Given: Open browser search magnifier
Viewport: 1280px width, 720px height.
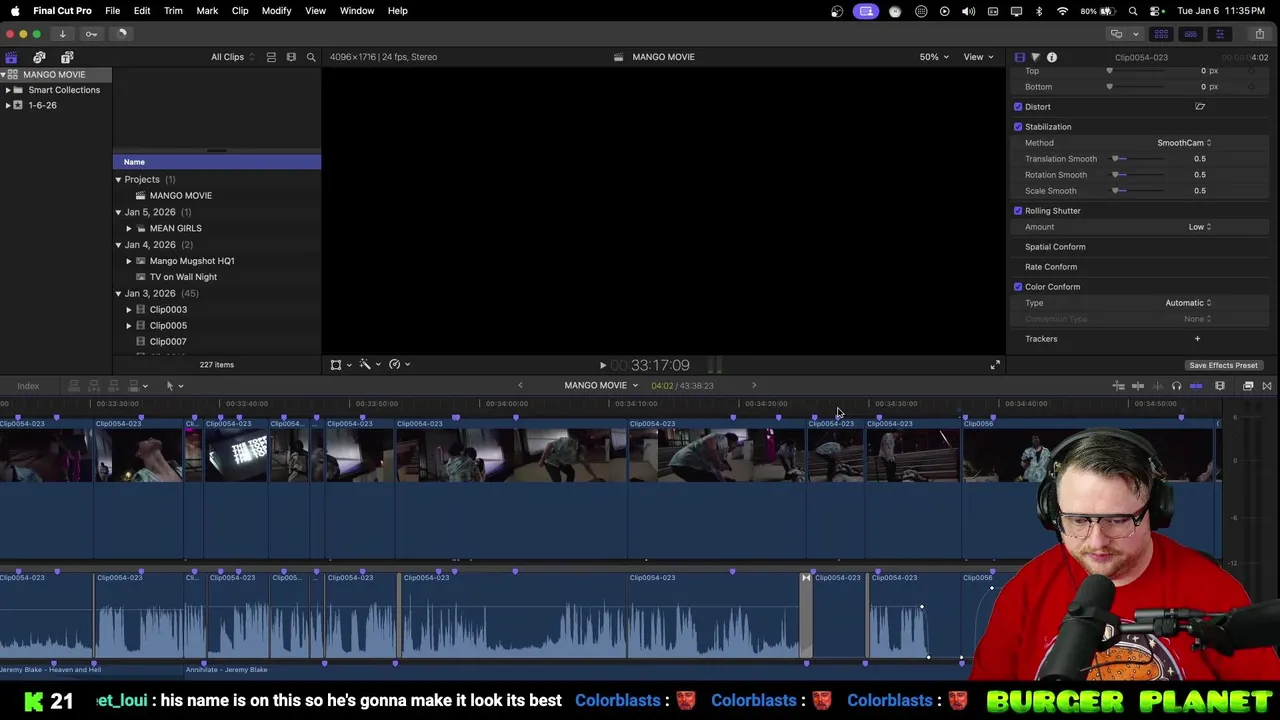Looking at the screenshot, I should click(311, 57).
